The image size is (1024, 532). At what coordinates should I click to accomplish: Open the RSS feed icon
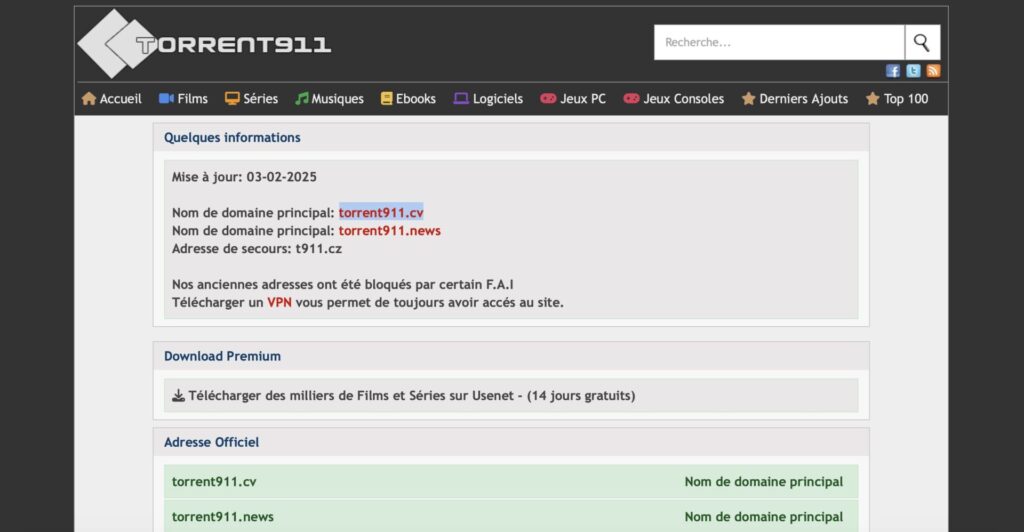[933, 71]
